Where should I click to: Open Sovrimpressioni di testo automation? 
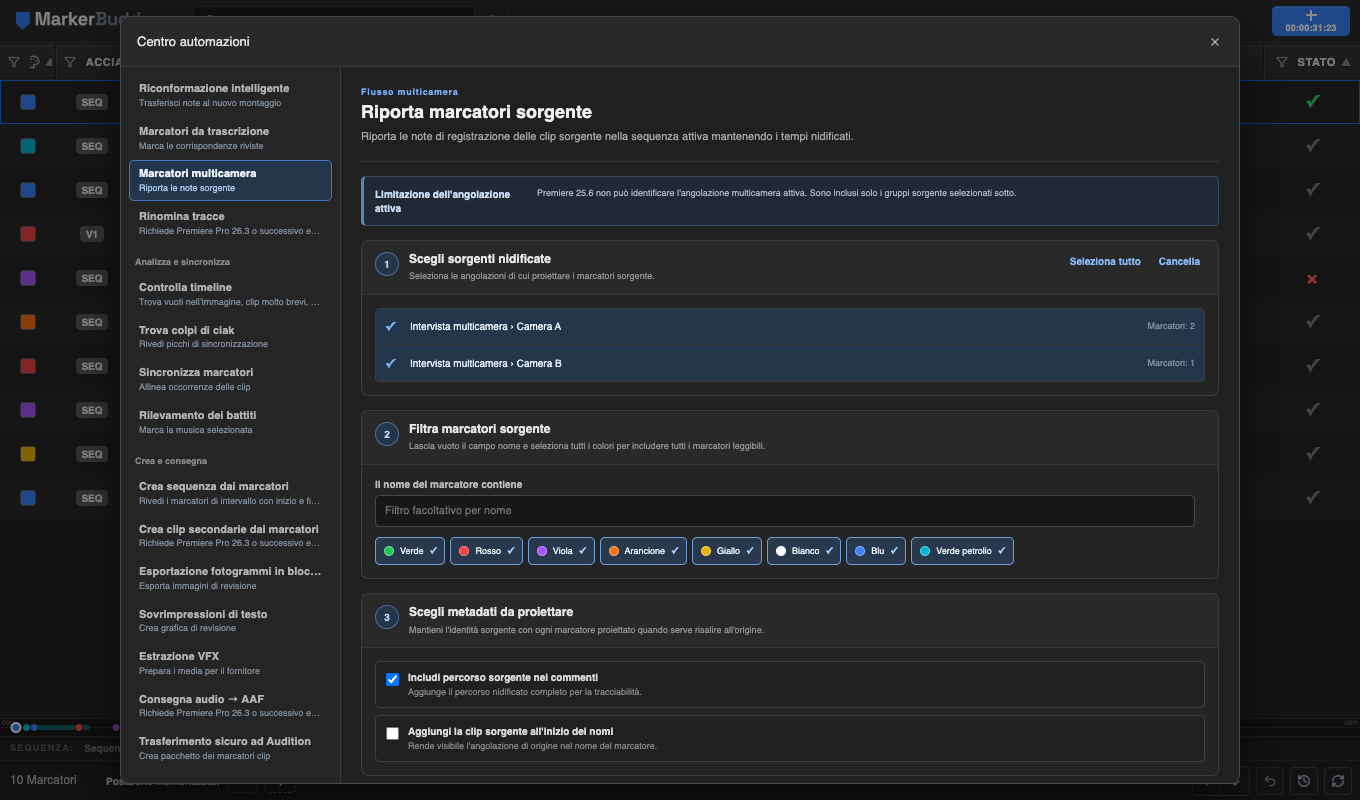[230, 620]
